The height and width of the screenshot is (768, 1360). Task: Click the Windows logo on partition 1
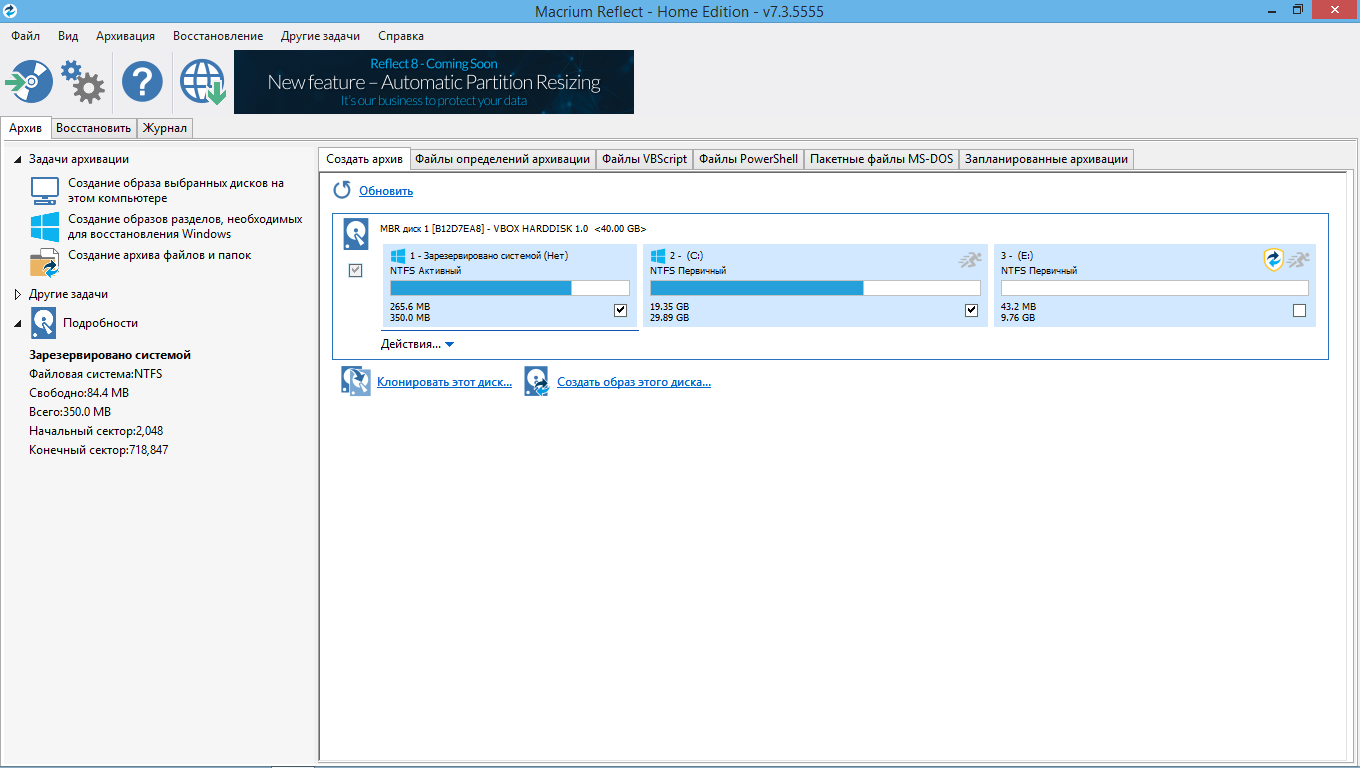pyautogui.click(x=397, y=256)
